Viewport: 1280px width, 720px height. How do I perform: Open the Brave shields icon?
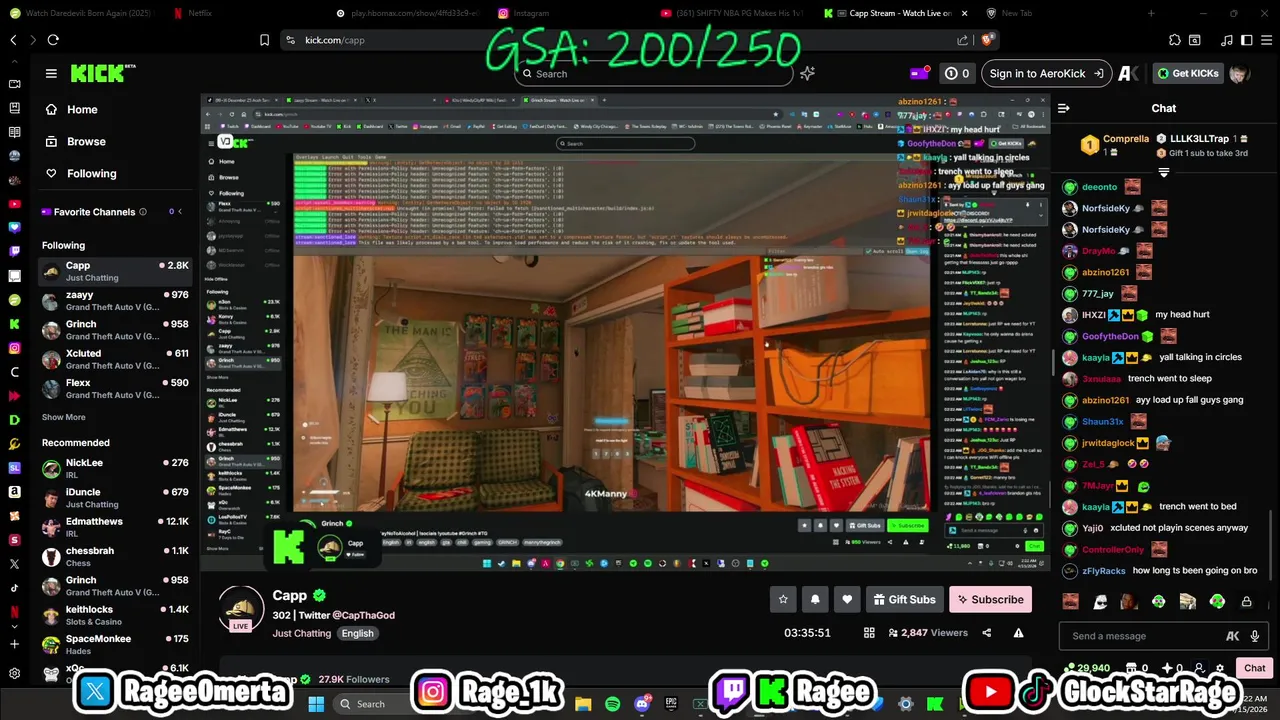pyautogui.click(x=988, y=40)
